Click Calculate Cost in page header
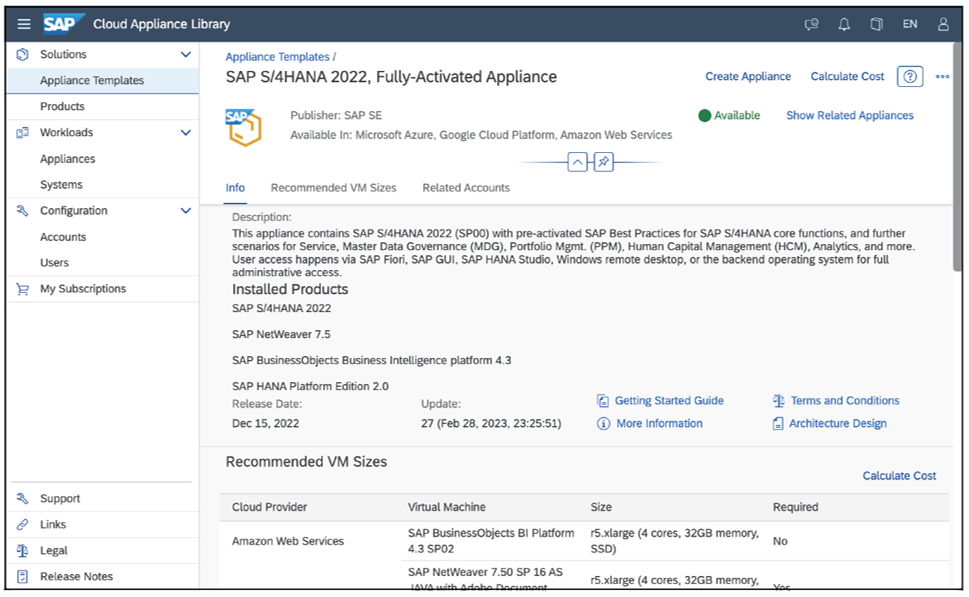969x597 pixels. click(x=847, y=77)
